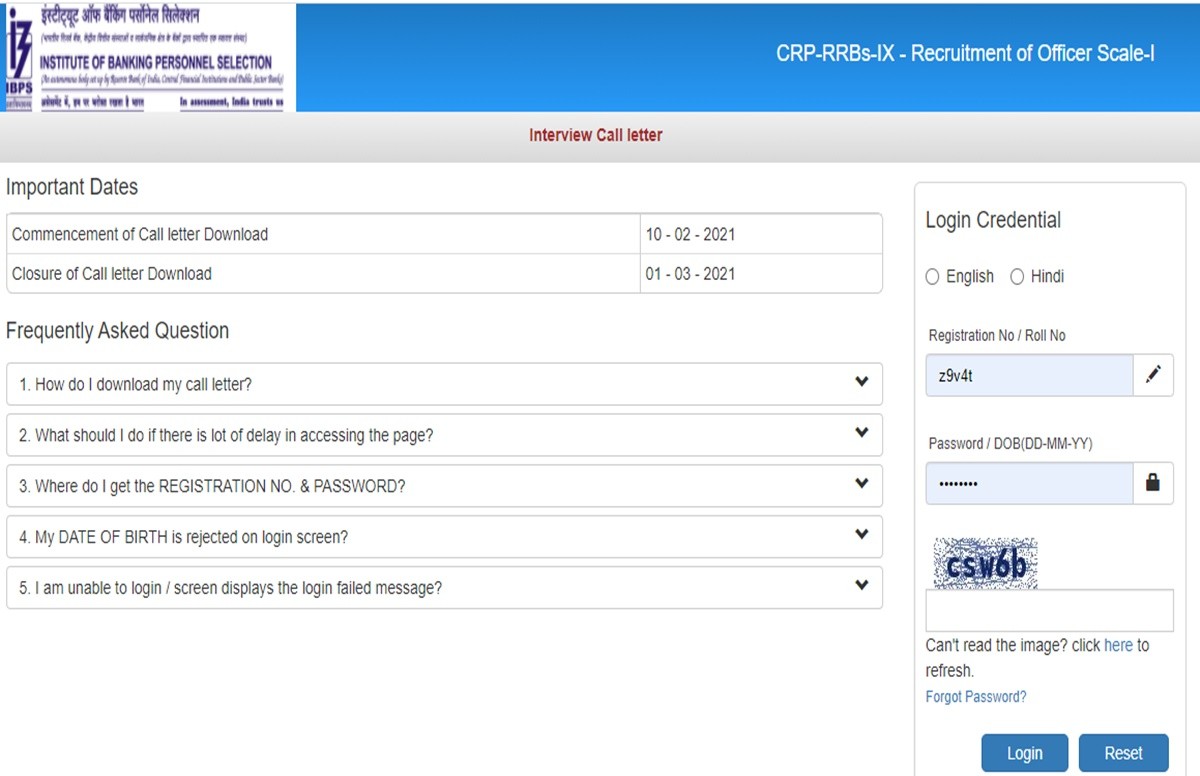Screen dimensions: 1200x776
Task: Select the English language radio button
Action: 933,277
